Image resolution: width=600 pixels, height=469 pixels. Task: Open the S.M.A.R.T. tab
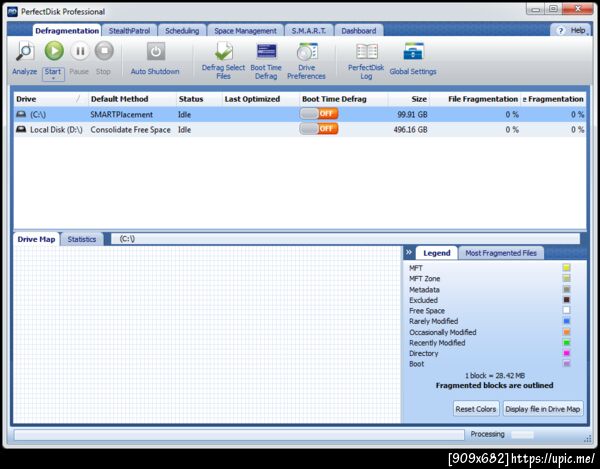[x=309, y=31]
